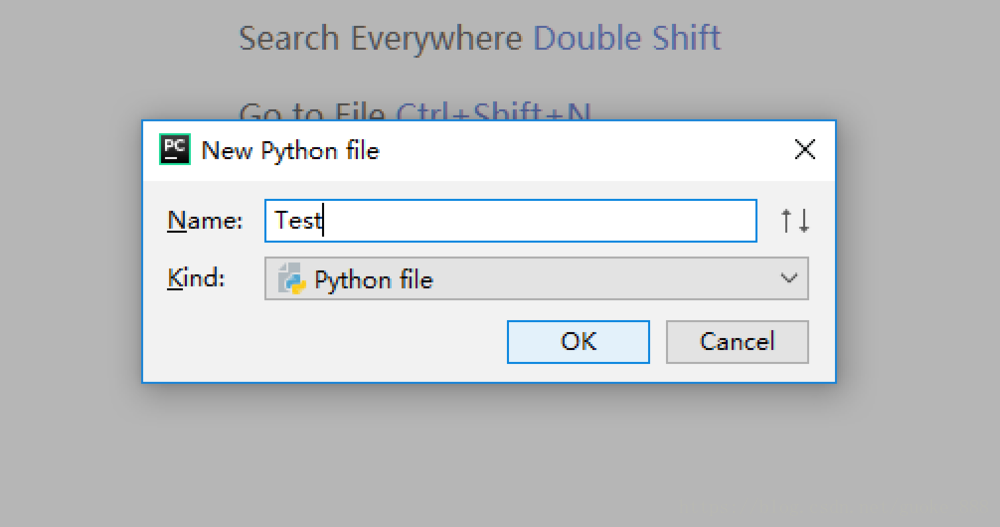1000x527 pixels.
Task: Confirm file creation with the OK button
Action: point(578,342)
